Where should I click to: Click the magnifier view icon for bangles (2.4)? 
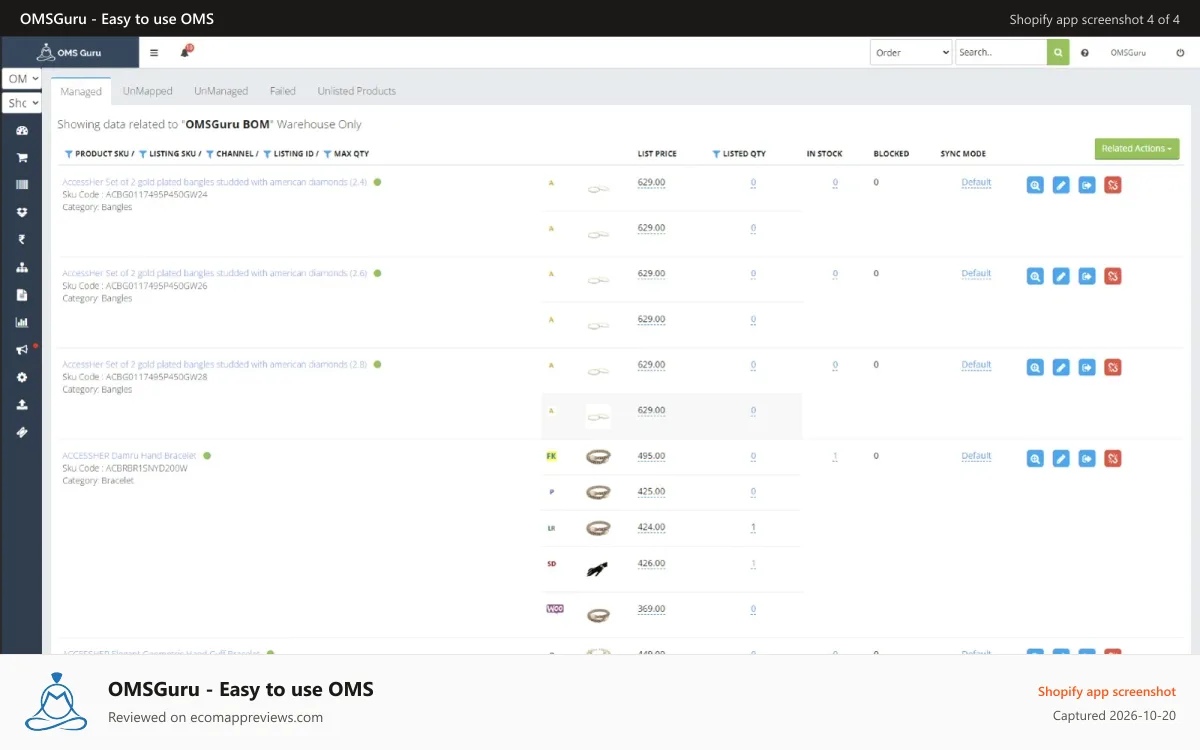pos(1035,185)
